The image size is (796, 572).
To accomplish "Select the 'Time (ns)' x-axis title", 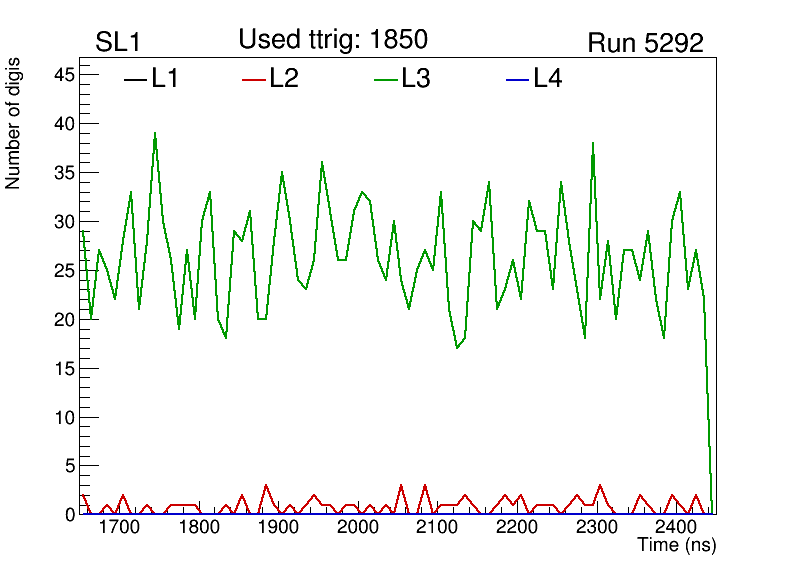I will pos(677,546).
